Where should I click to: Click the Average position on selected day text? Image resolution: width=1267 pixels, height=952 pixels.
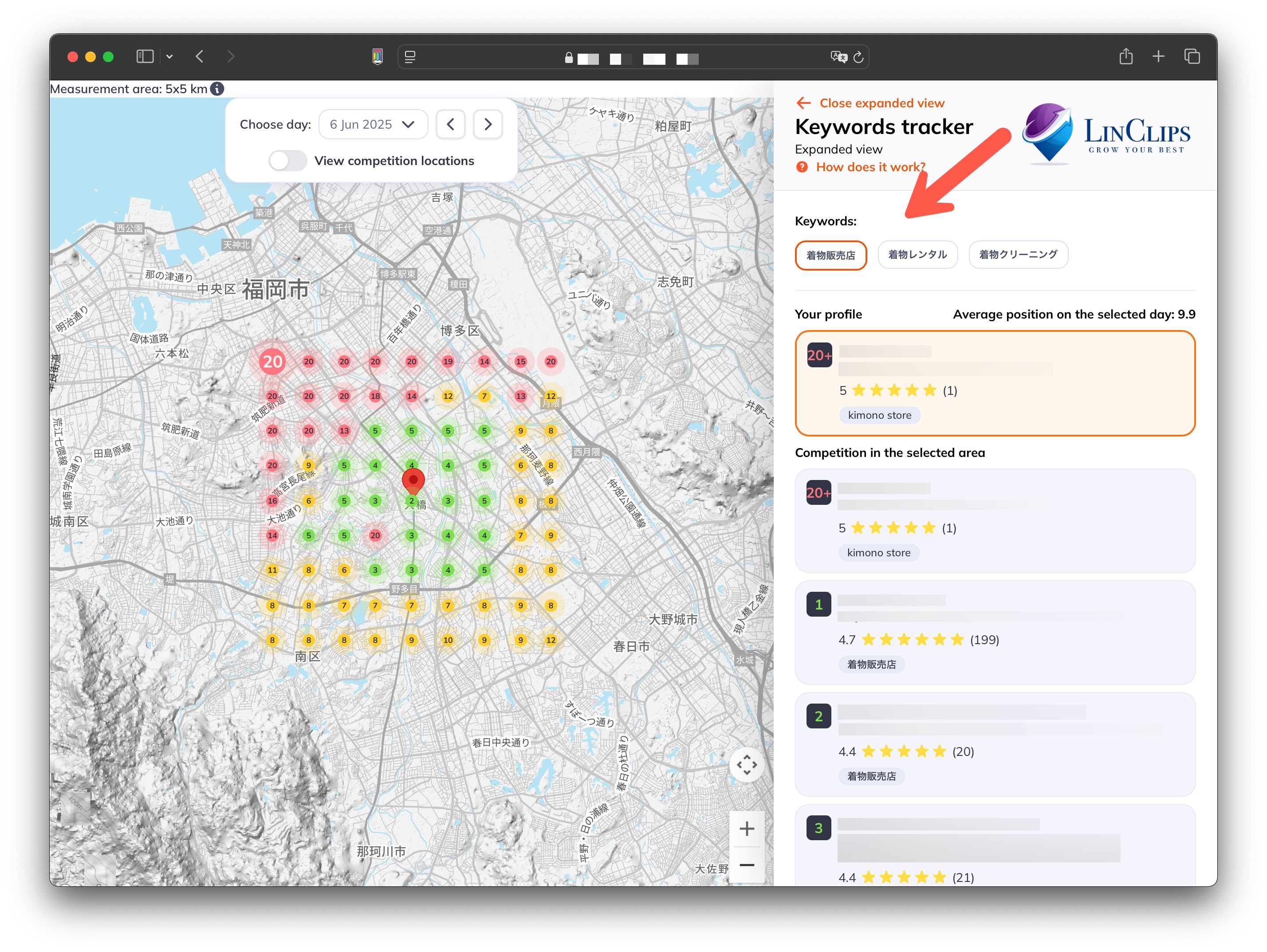[x=1074, y=315]
